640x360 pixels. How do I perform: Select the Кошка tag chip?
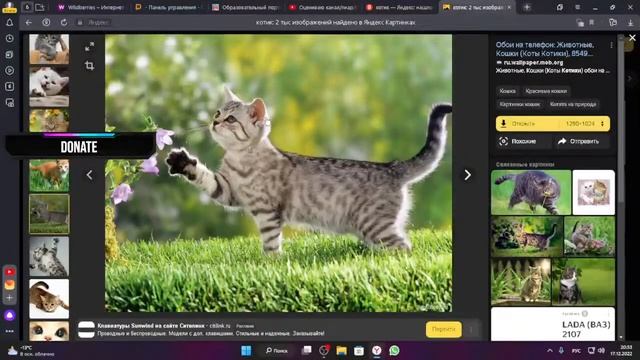(x=507, y=91)
